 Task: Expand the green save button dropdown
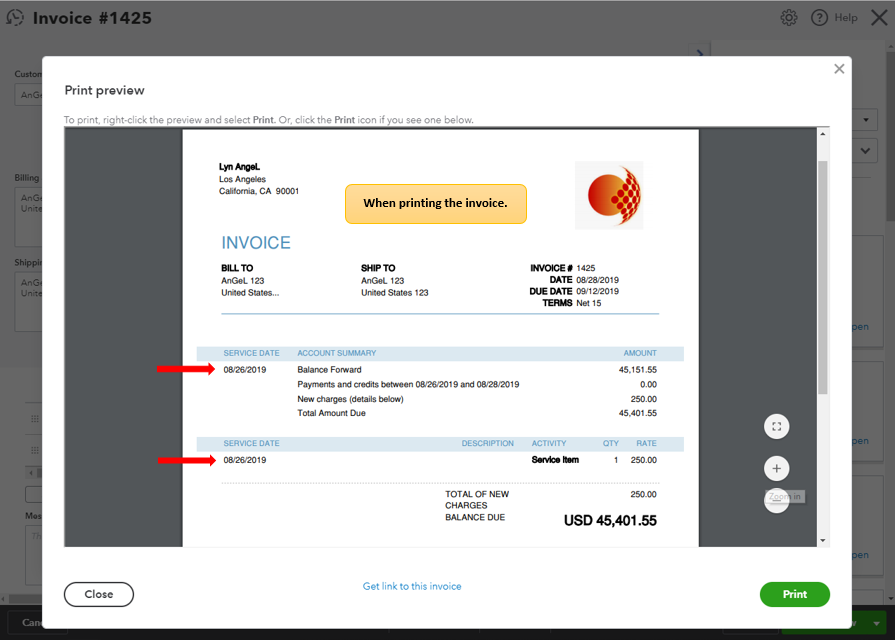[878, 622]
